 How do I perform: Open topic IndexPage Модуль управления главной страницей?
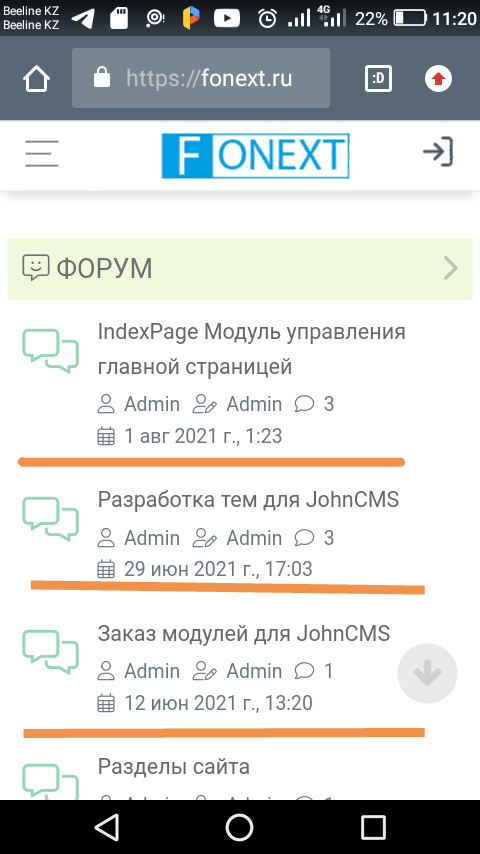(x=252, y=349)
